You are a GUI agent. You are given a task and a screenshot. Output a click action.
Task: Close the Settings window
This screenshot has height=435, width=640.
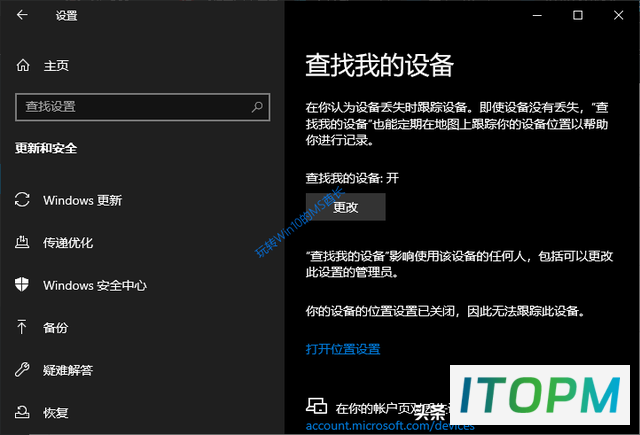click(618, 16)
